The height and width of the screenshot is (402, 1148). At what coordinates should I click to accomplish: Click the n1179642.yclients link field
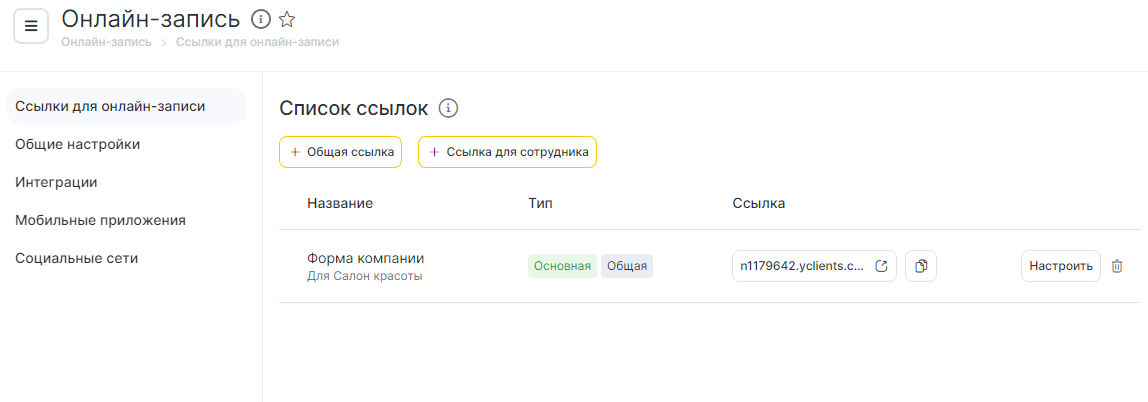pos(814,267)
